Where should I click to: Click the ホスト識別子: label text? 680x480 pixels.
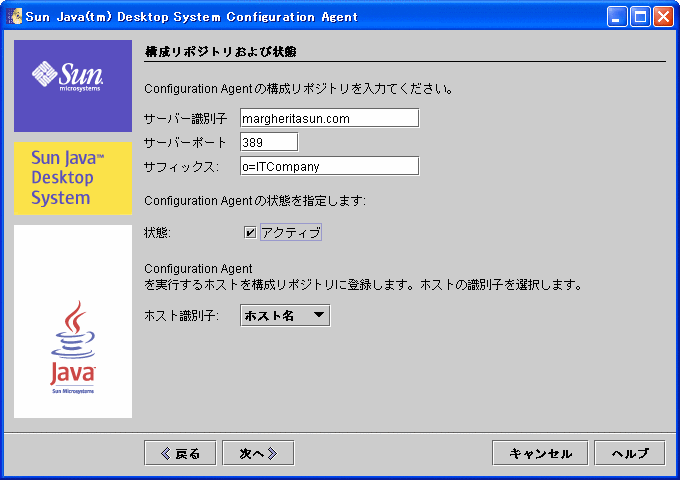point(181,316)
